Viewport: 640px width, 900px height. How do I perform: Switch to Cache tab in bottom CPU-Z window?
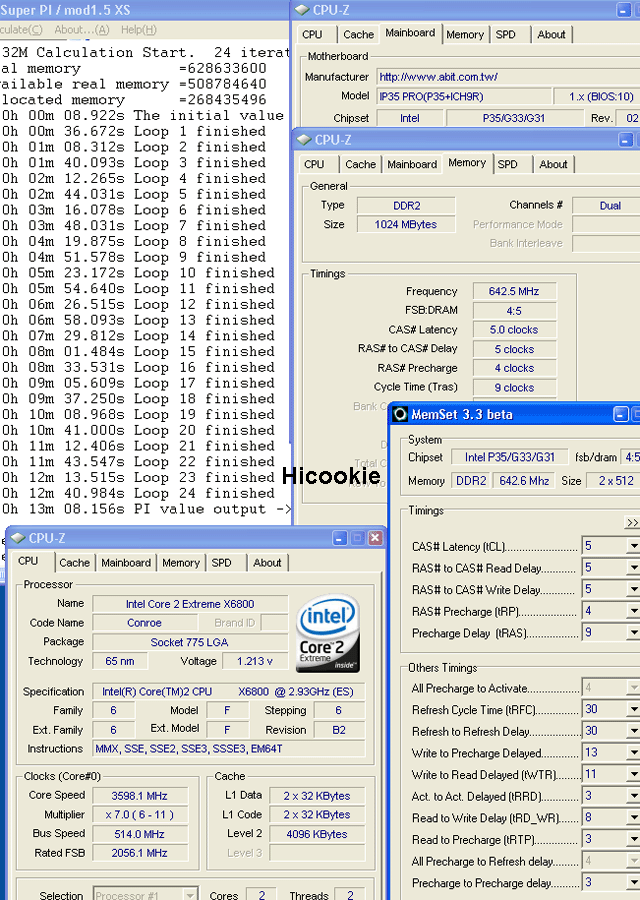pyautogui.click(x=75, y=562)
